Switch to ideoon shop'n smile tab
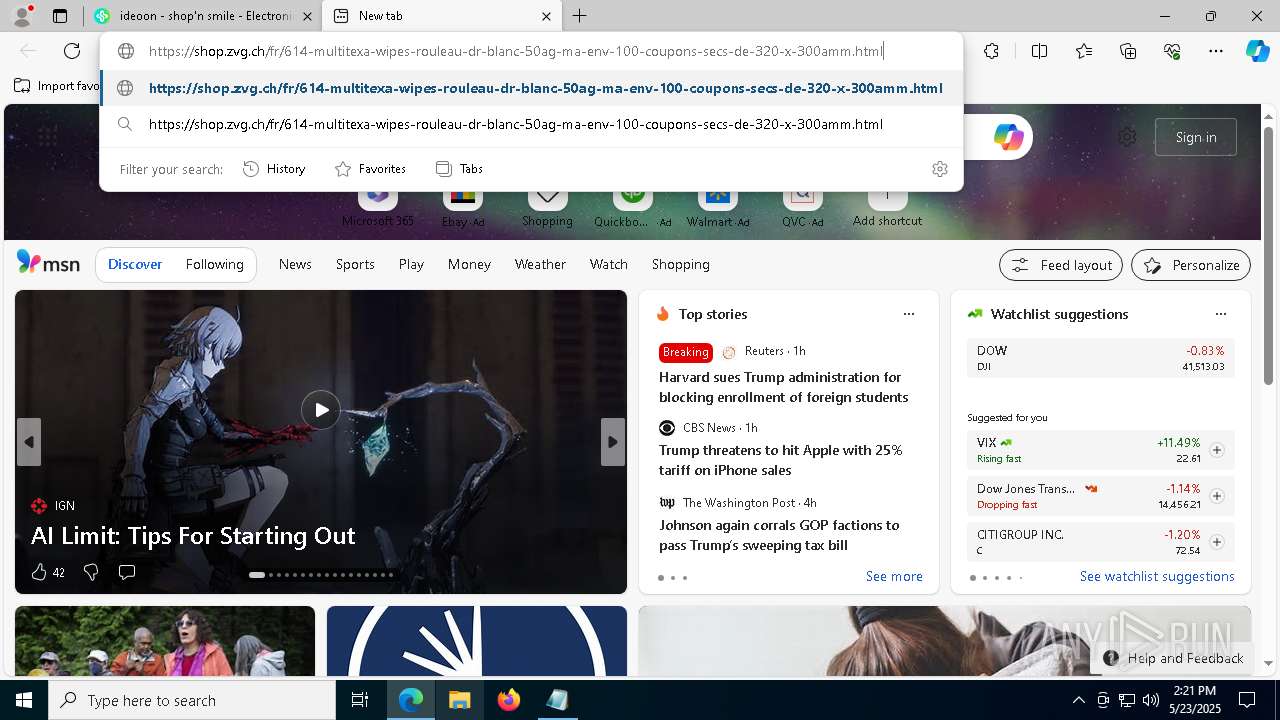The height and width of the screenshot is (720, 1280). (x=203, y=16)
